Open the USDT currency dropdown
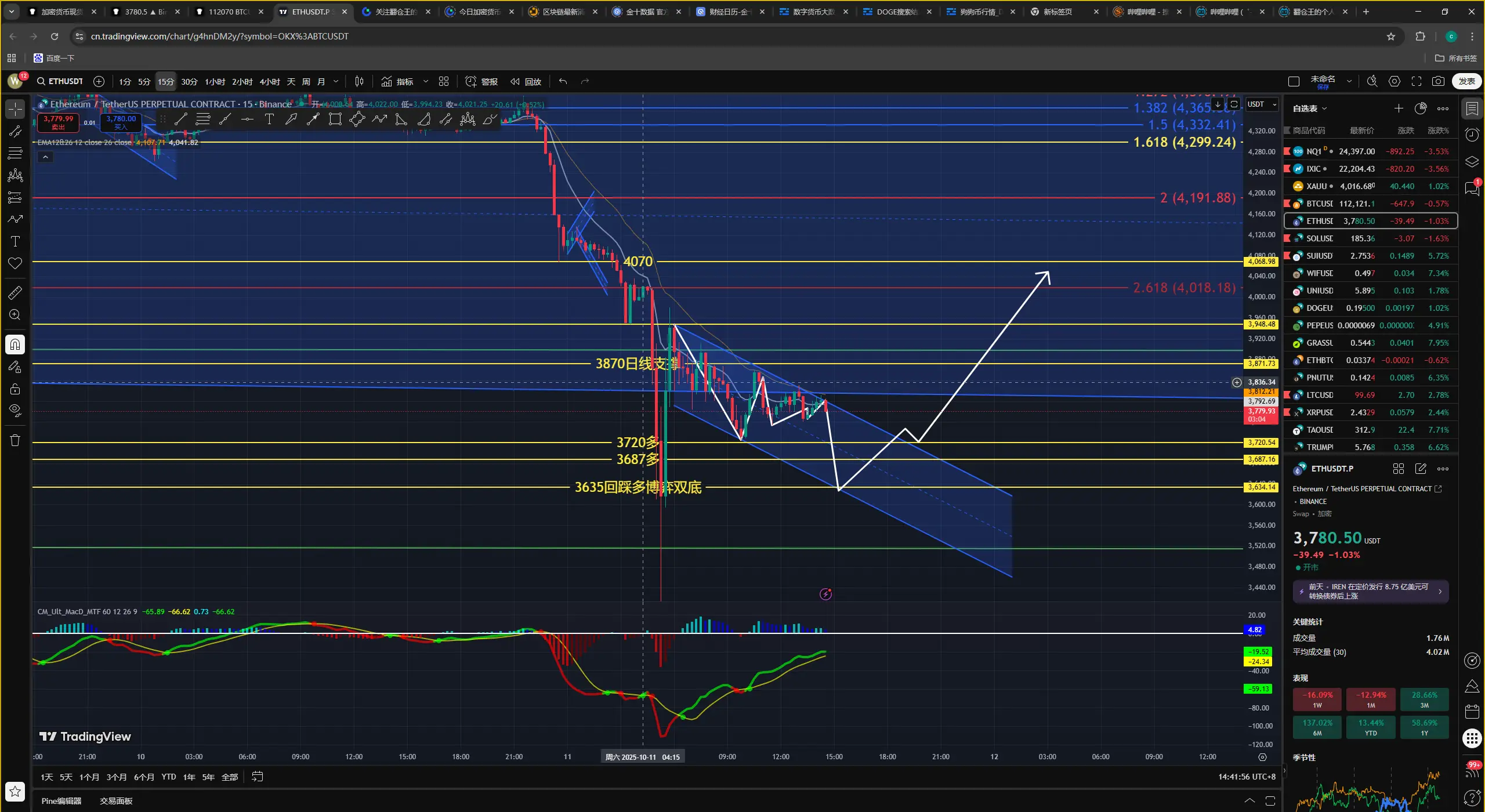1485x812 pixels. pyautogui.click(x=1262, y=104)
